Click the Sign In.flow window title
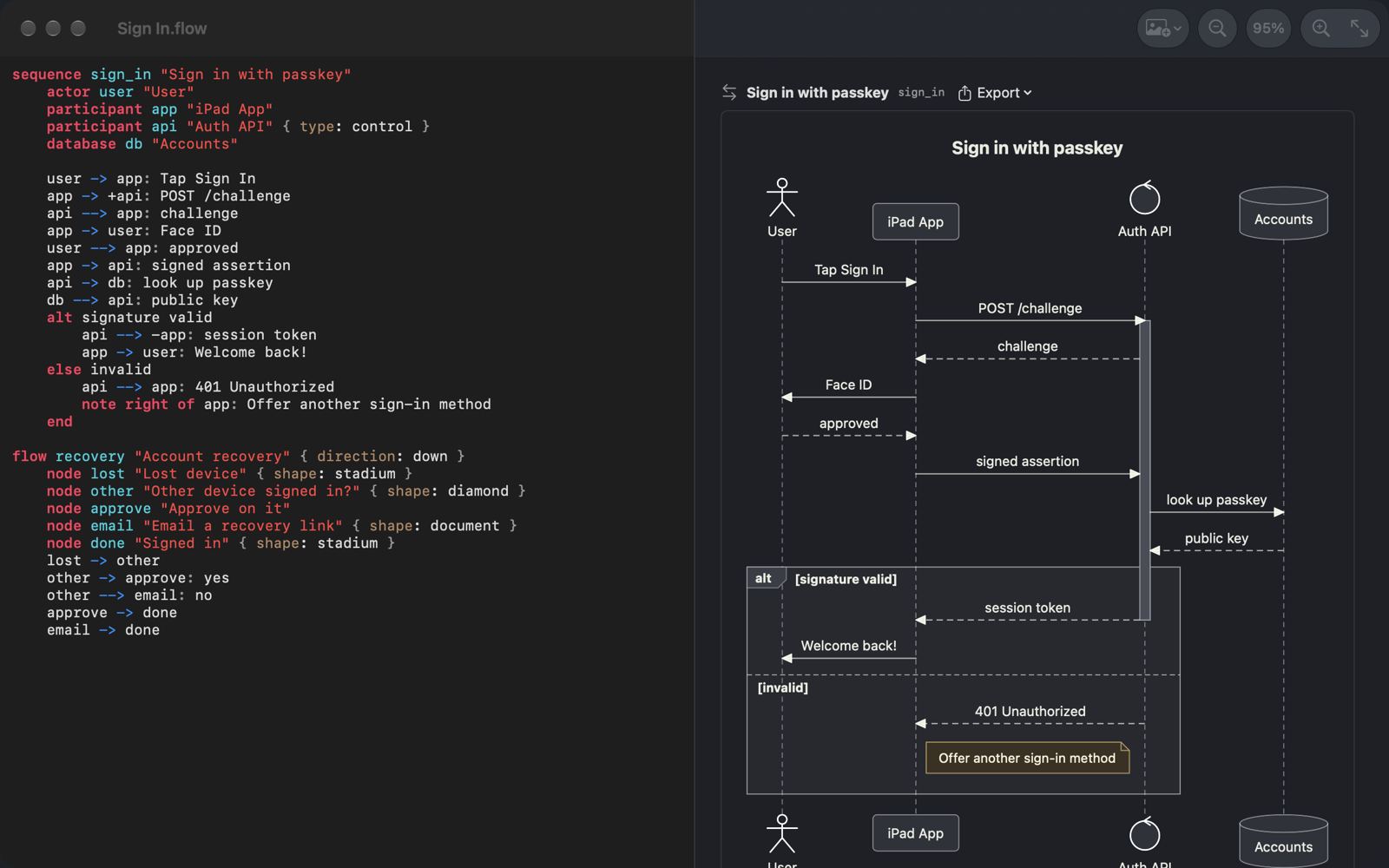 161,29
